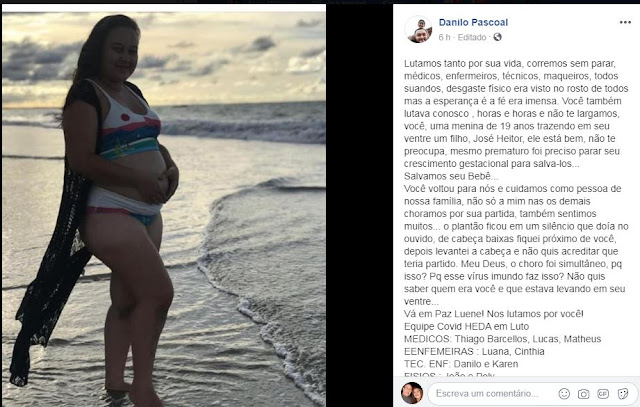Open the sticker picker in comment box
This screenshot has height=407, width=640.
point(622,394)
